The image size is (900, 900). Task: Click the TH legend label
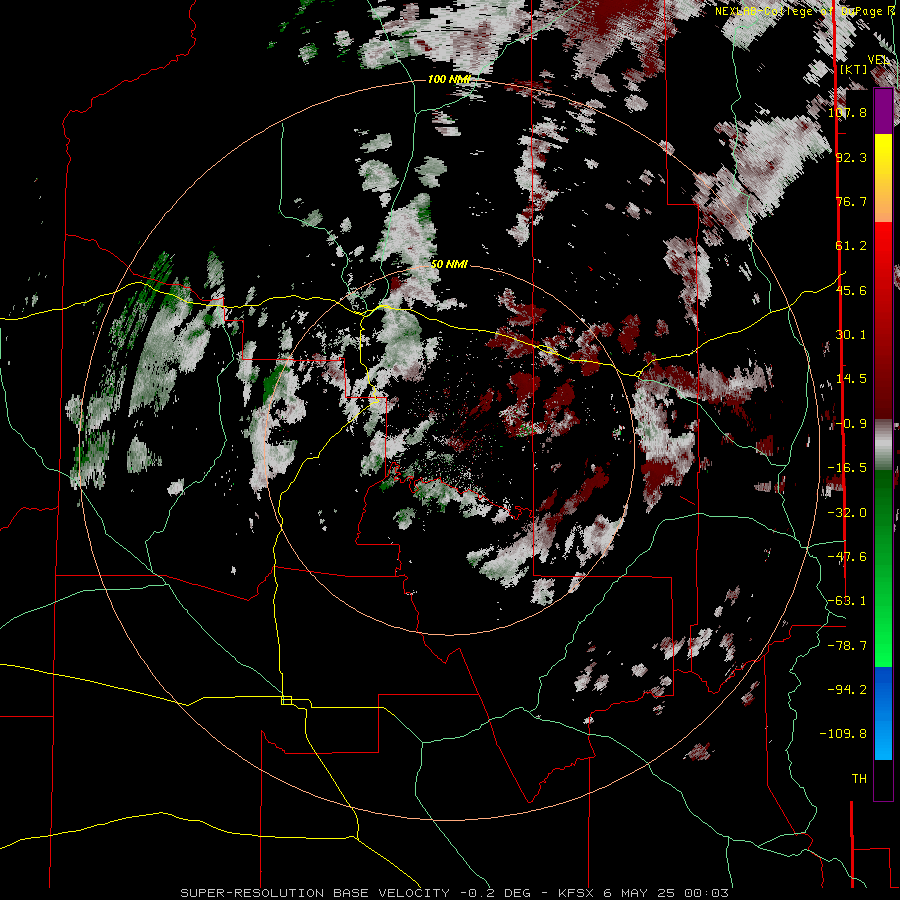click(x=859, y=779)
